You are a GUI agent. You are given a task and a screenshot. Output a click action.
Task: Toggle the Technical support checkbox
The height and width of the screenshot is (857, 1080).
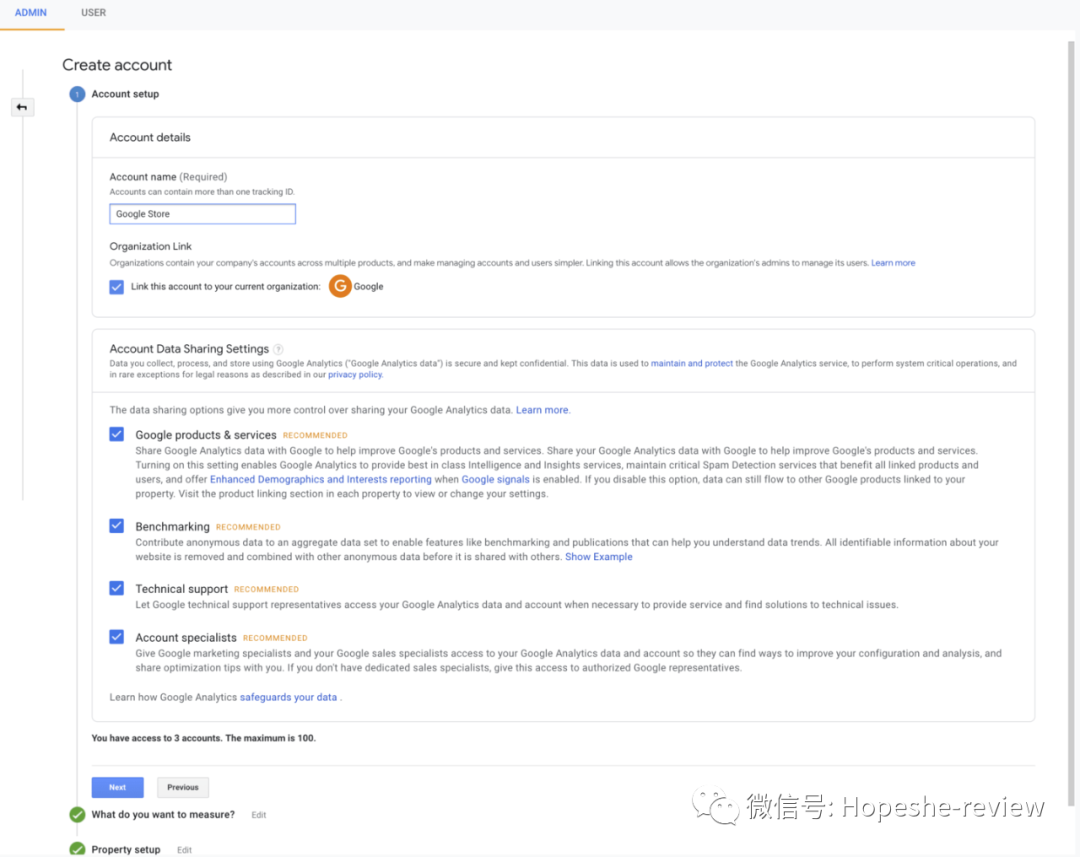coord(116,589)
